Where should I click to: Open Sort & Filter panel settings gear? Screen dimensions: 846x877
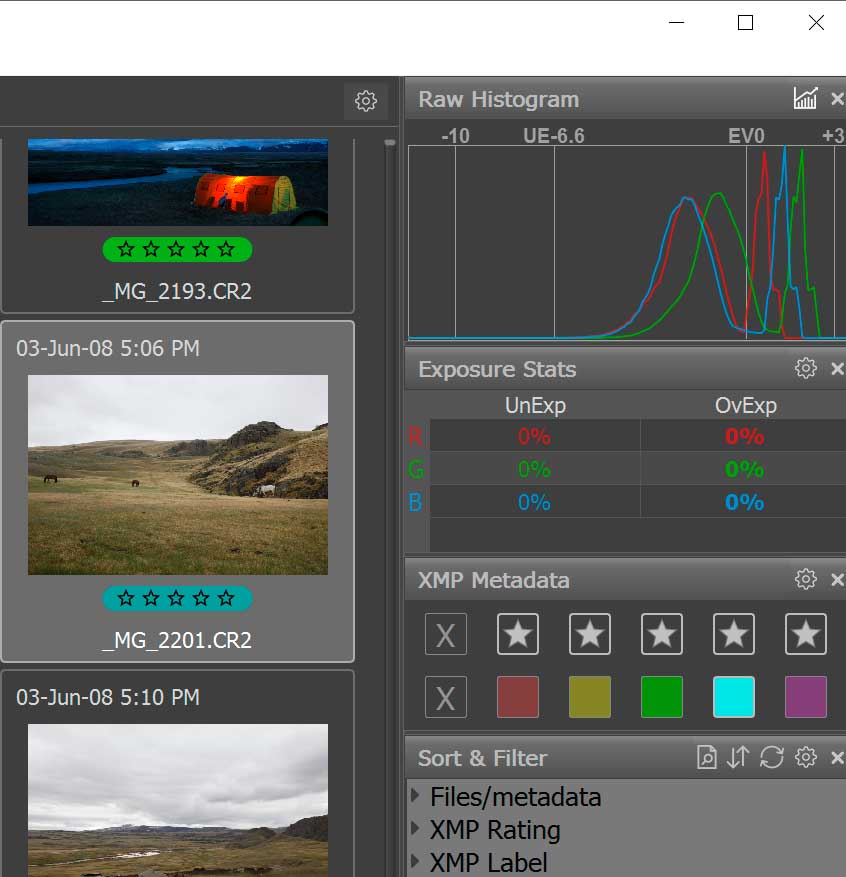(805, 757)
